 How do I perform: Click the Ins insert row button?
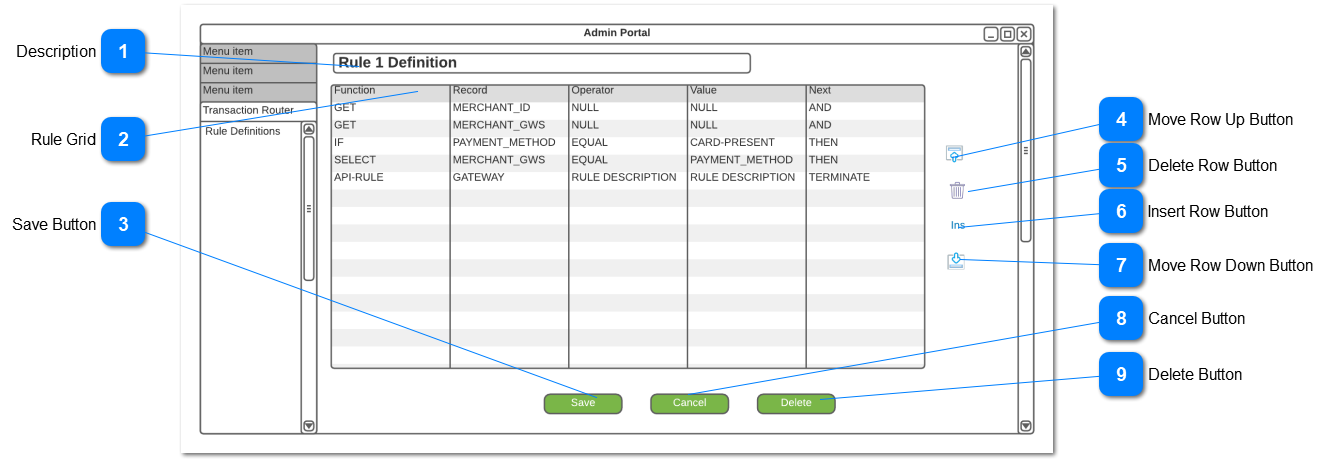click(x=957, y=226)
